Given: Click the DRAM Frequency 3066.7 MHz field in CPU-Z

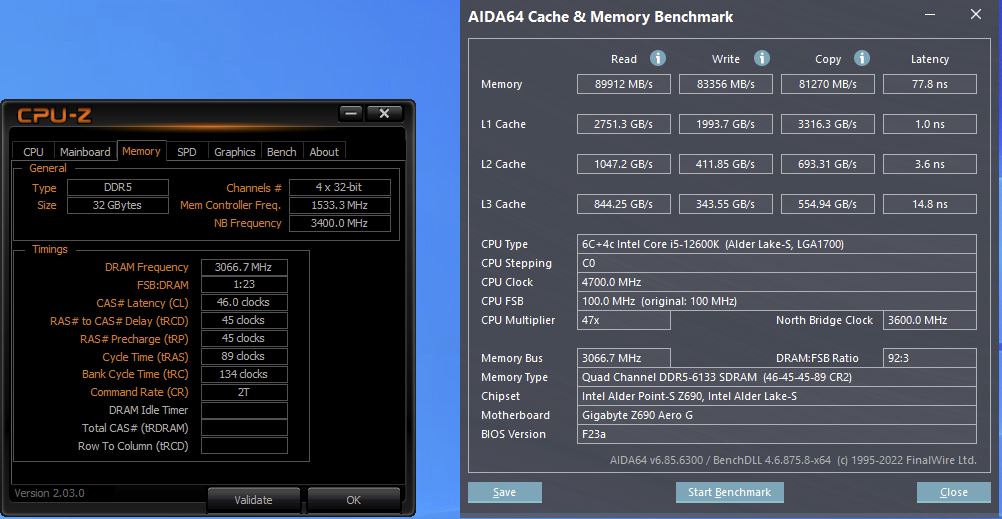Looking at the screenshot, I should click(244, 267).
